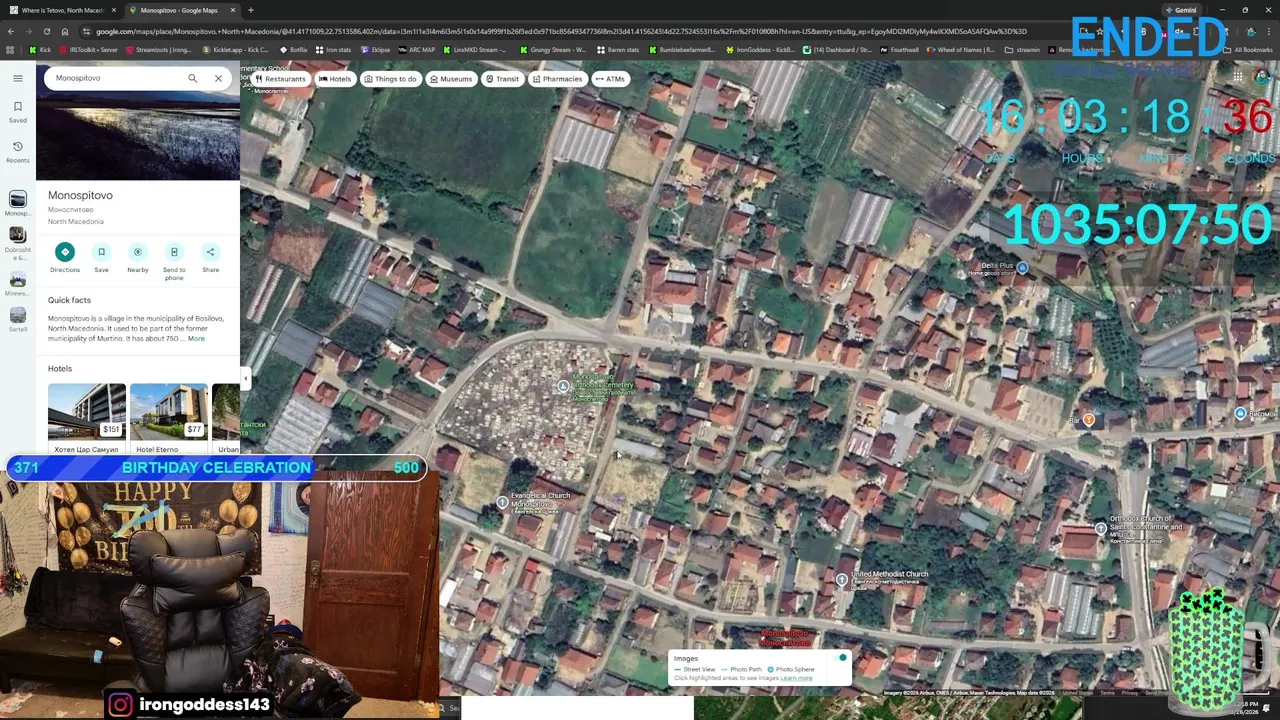Open the Google account avatar
The width and height of the screenshot is (1280, 720).
click(x=1263, y=77)
